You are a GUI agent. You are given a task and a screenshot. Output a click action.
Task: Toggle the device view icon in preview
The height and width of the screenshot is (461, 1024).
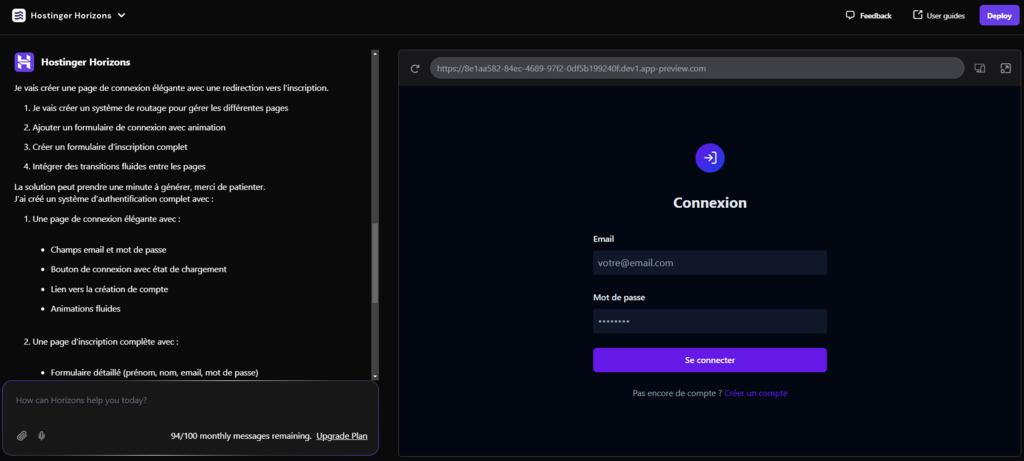coord(980,68)
